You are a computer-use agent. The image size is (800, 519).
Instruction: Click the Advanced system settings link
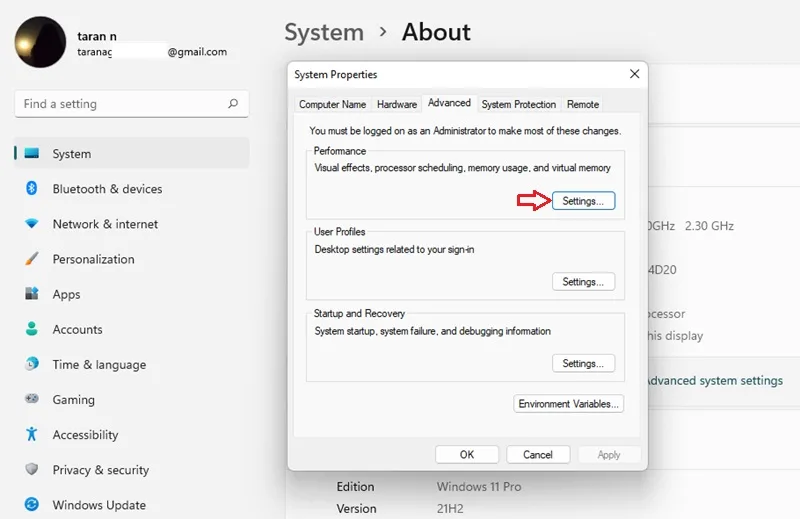(714, 381)
